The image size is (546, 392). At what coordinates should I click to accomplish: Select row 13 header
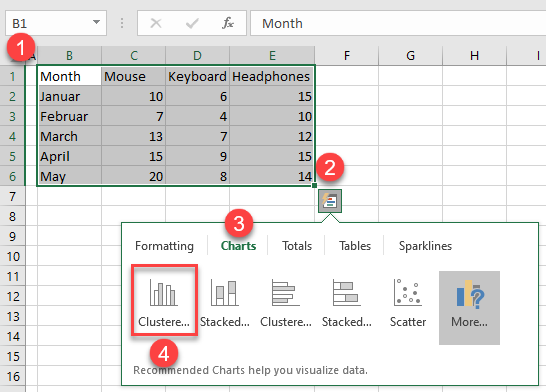click(13, 316)
